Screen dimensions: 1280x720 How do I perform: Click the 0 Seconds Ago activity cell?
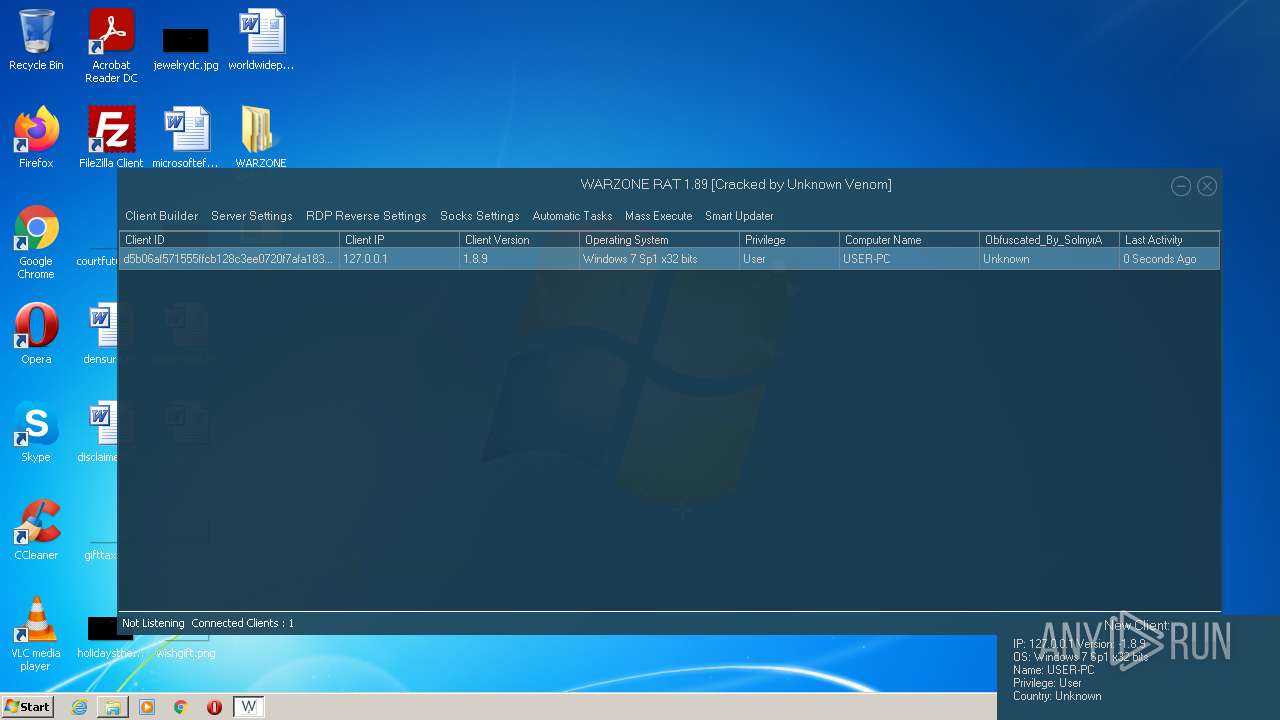coord(1169,259)
